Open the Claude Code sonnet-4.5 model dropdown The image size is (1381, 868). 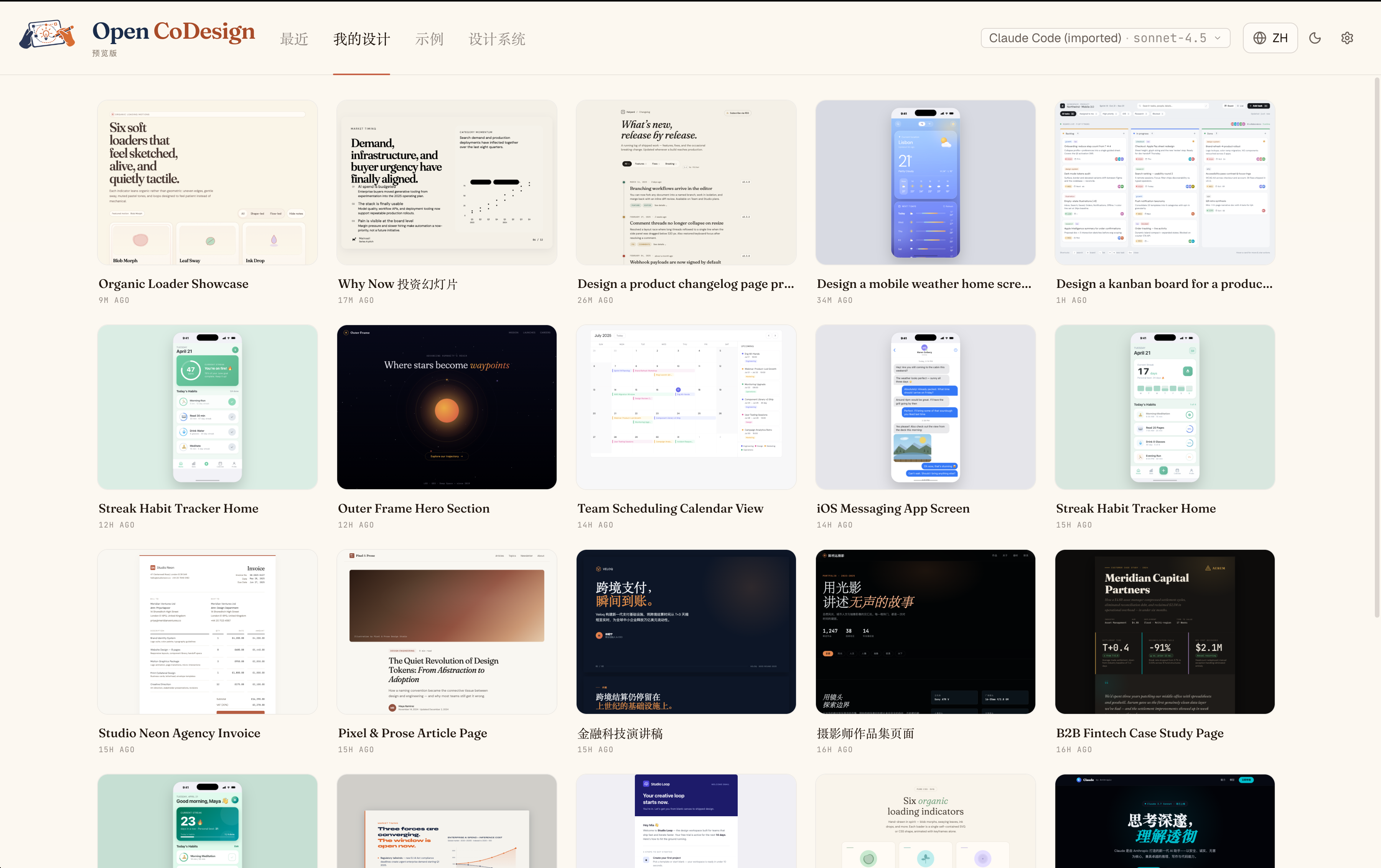click(1104, 38)
